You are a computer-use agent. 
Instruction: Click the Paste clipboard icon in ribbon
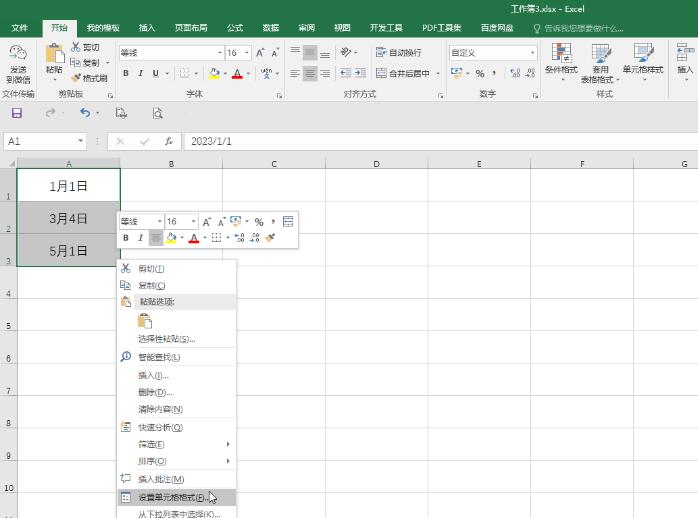(54, 54)
